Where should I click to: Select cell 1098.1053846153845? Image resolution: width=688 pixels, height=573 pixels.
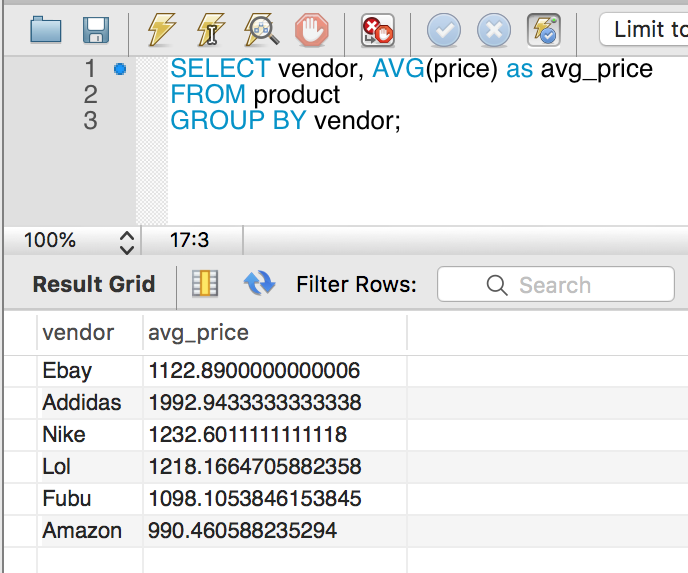click(x=275, y=499)
